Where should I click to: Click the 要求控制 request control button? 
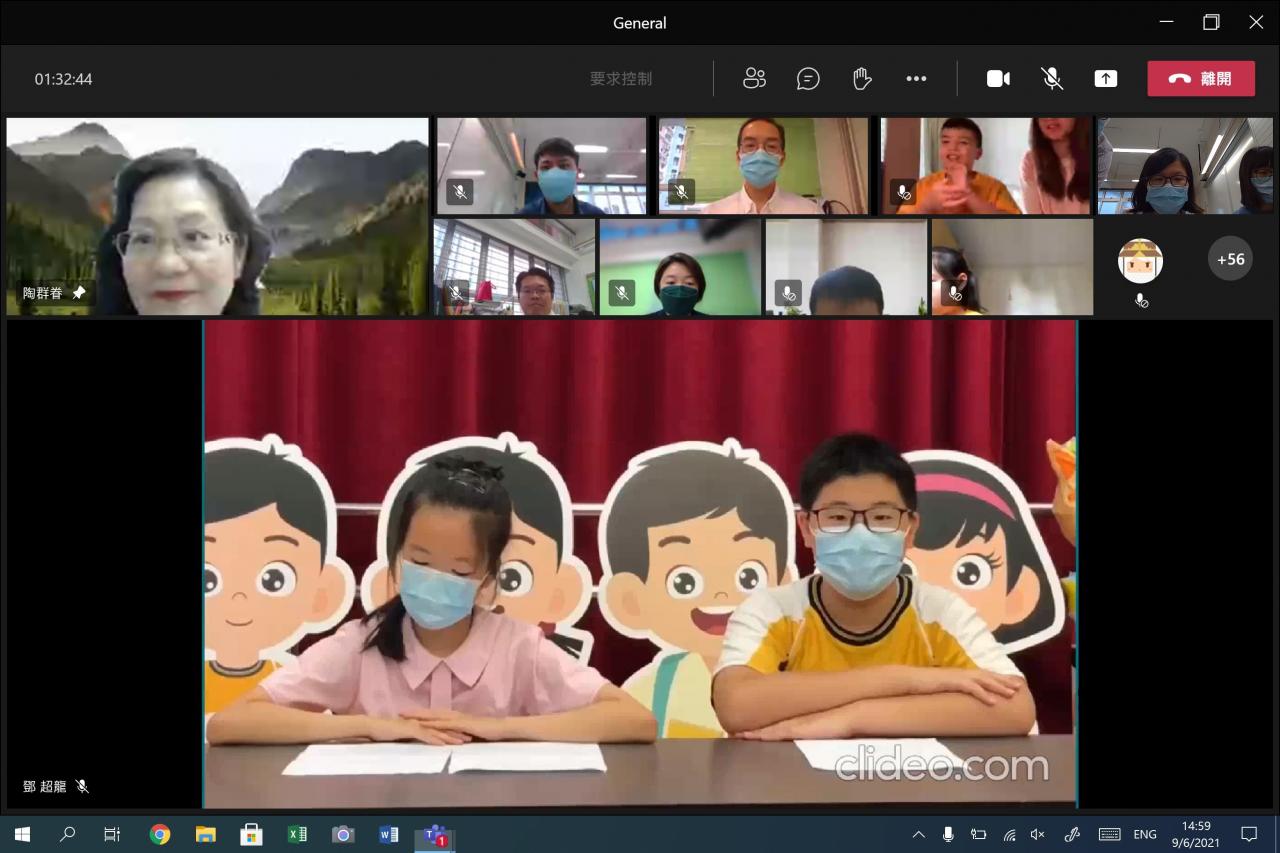pyautogui.click(x=621, y=79)
